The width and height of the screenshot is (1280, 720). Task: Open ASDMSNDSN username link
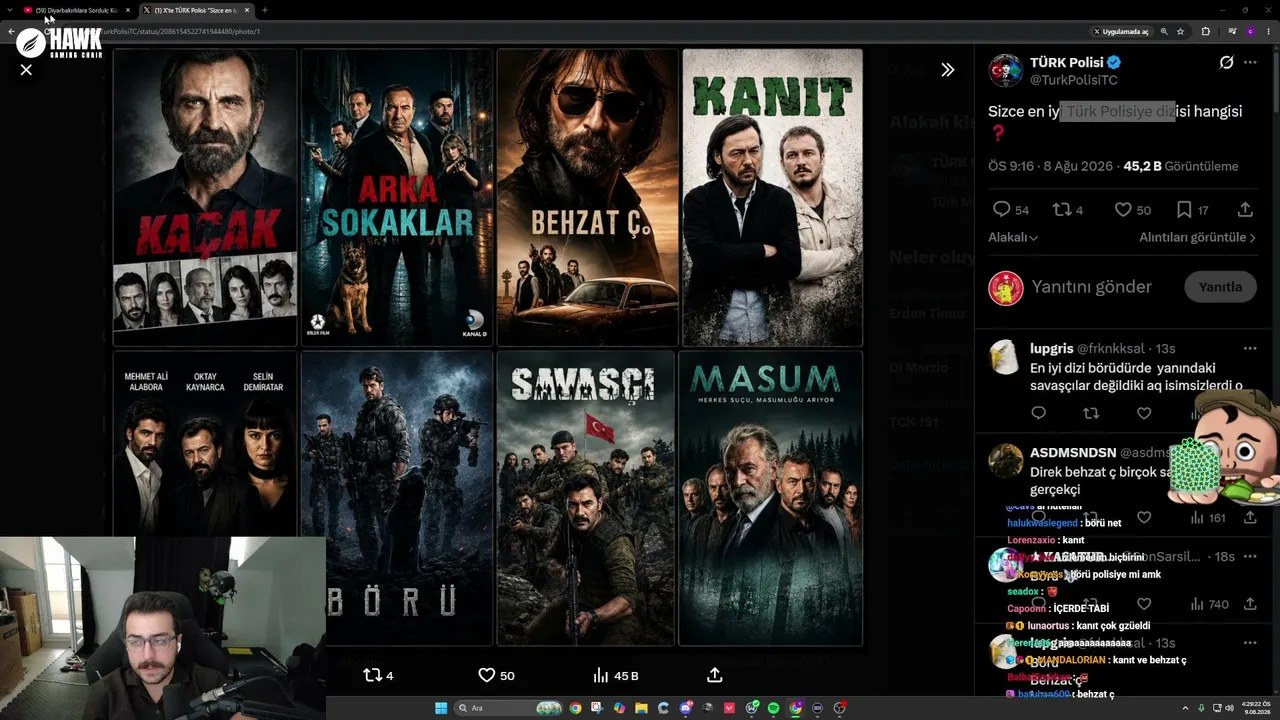pos(1073,453)
